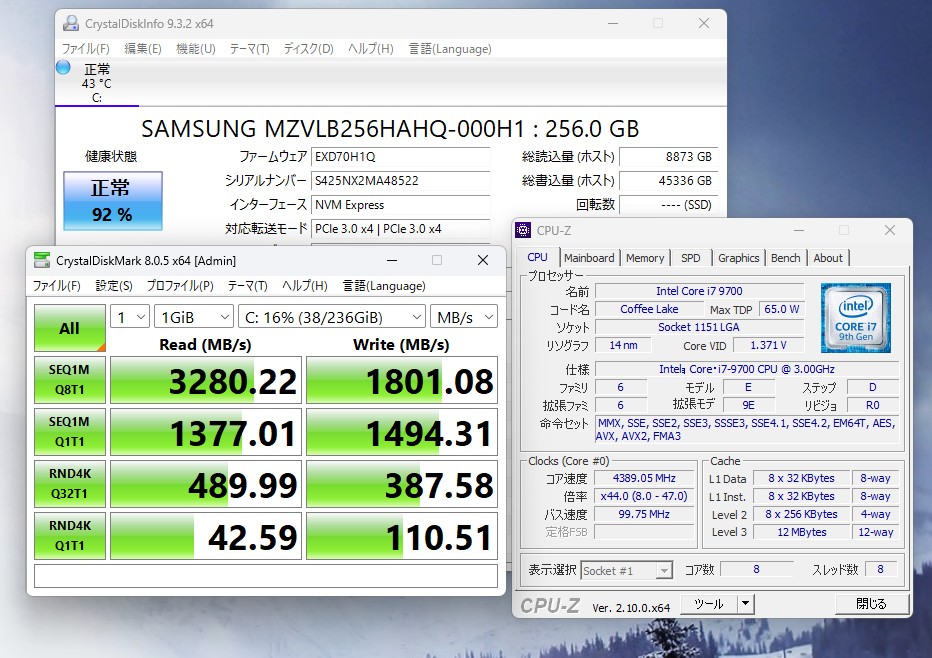Viewport: 932px width, 658px height.
Task: Switch to the About tab in CPU-Z
Action: [x=828, y=258]
